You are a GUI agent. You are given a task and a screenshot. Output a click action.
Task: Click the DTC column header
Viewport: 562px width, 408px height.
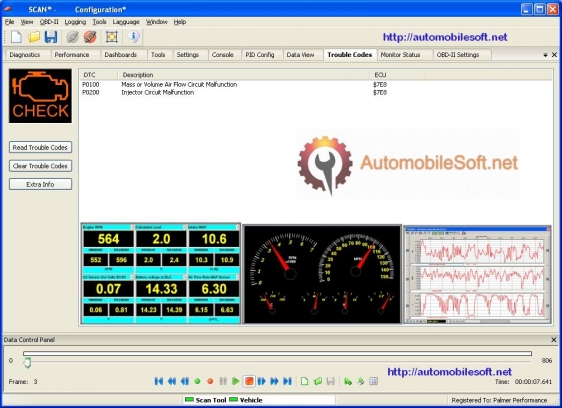[98, 75]
